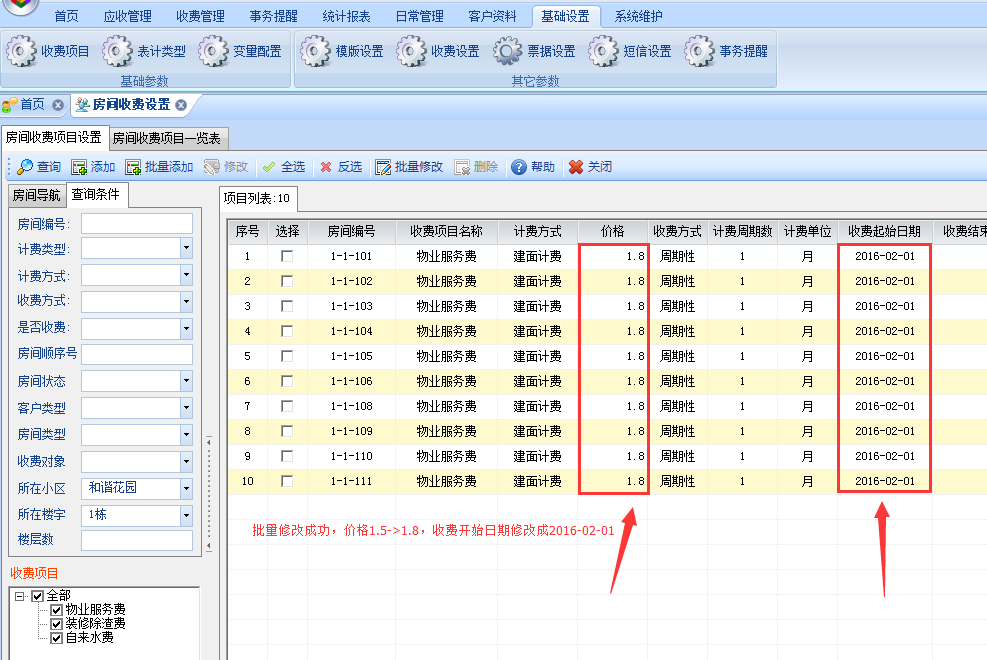This screenshot has height=660, width=987.
Task: Open the 短信设置 gear icon
Action: pos(603,51)
